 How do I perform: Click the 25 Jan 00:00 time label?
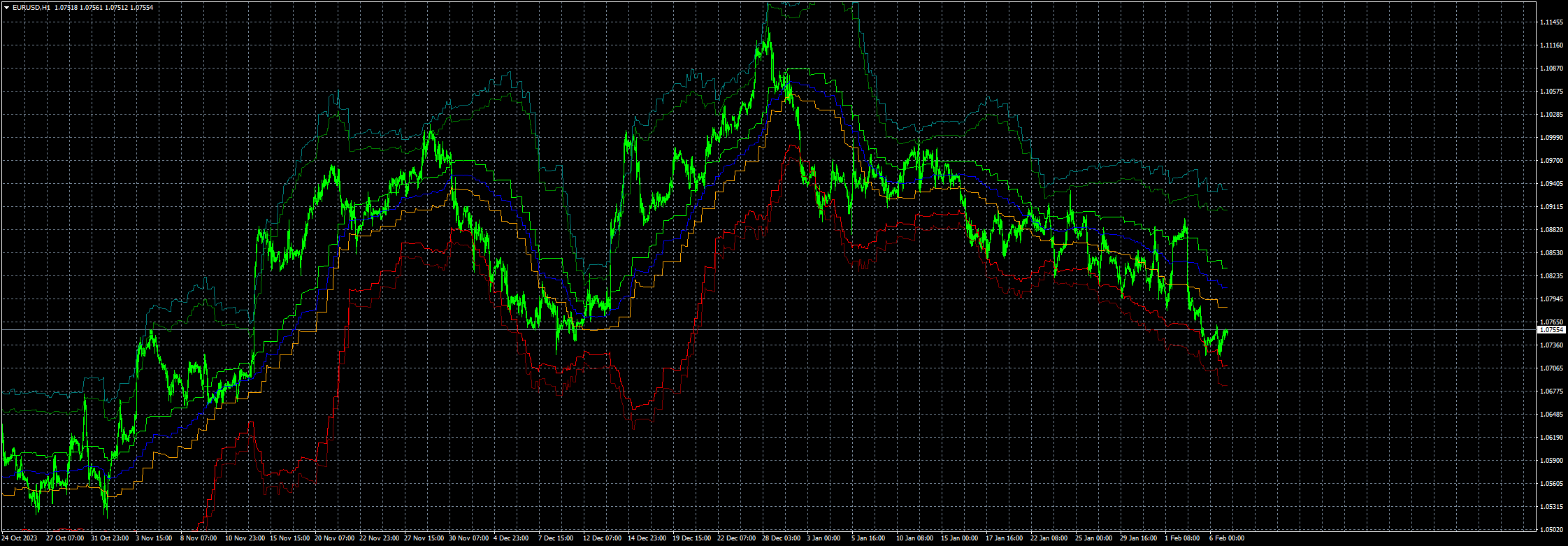(x=1094, y=539)
